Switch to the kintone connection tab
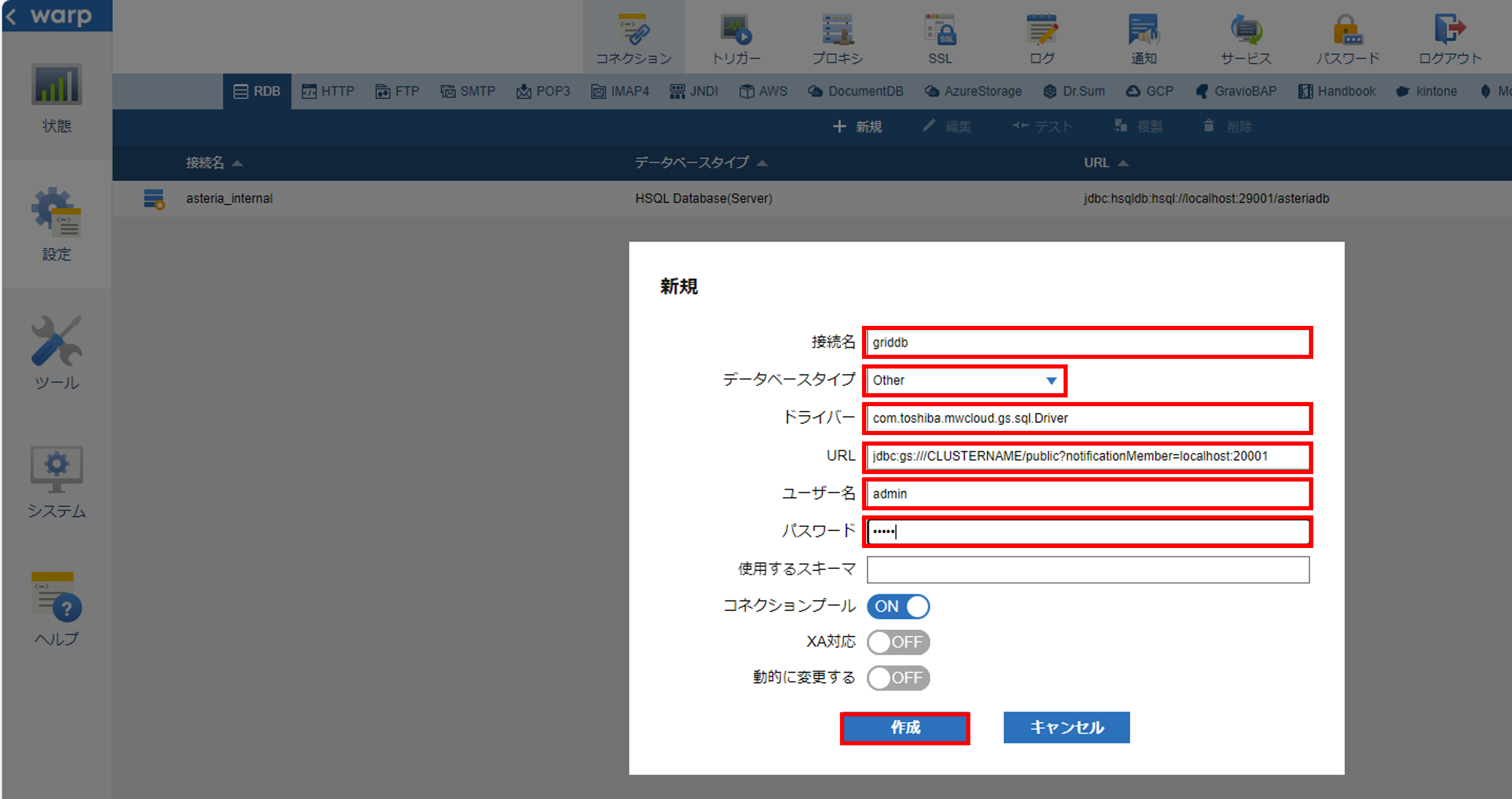The image size is (1512, 799). coord(1427,91)
